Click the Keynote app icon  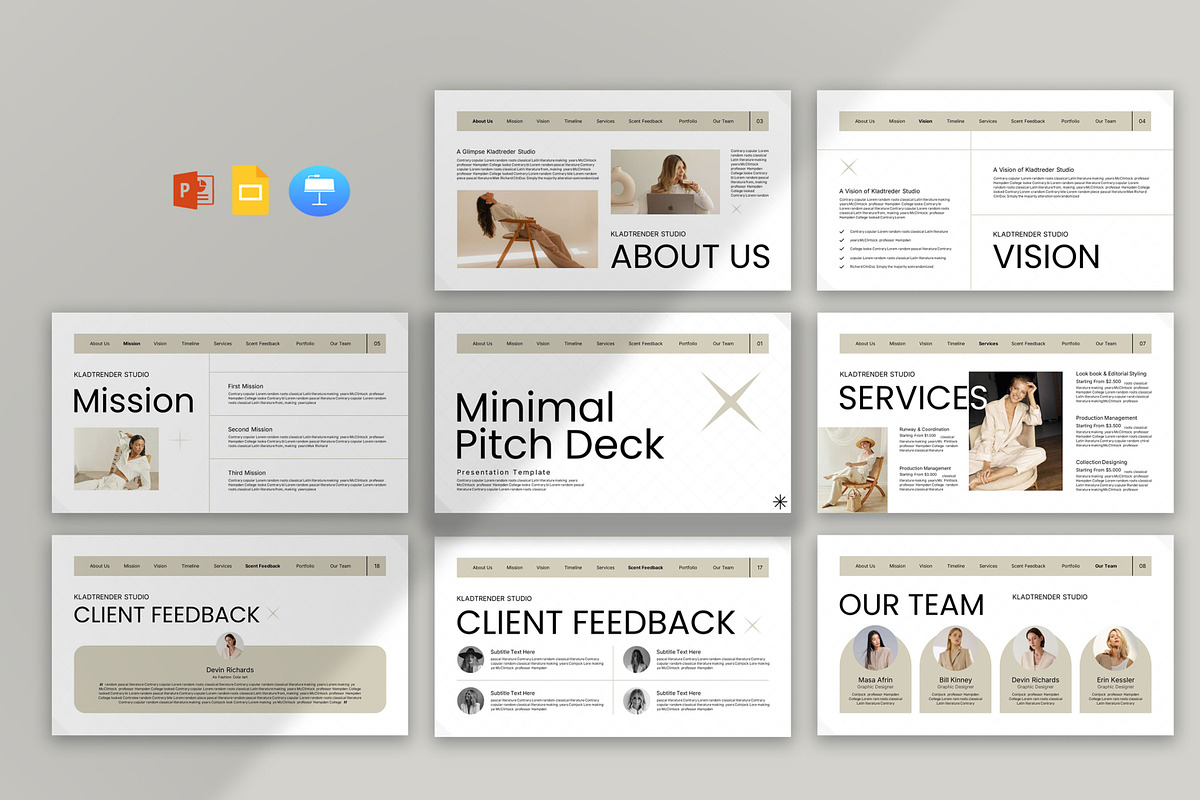319,190
